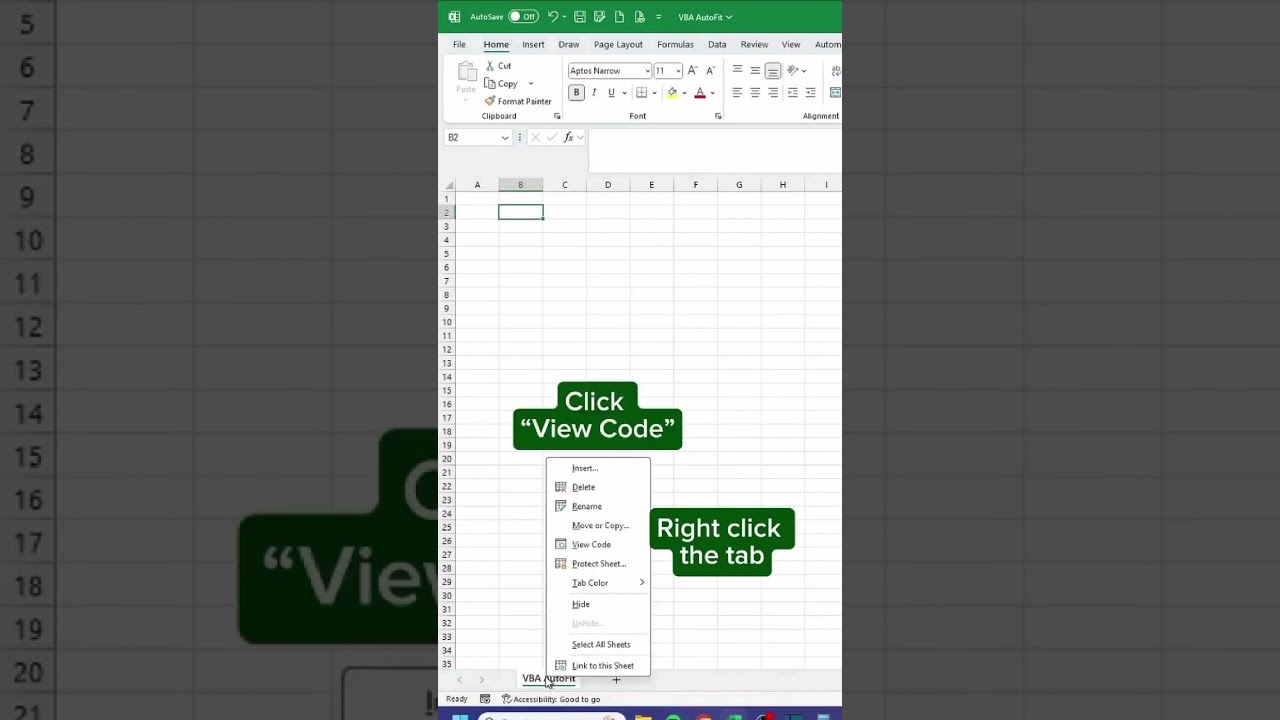Switch to the View ribbon tab
The width and height of the screenshot is (1280, 720).
tap(791, 44)
